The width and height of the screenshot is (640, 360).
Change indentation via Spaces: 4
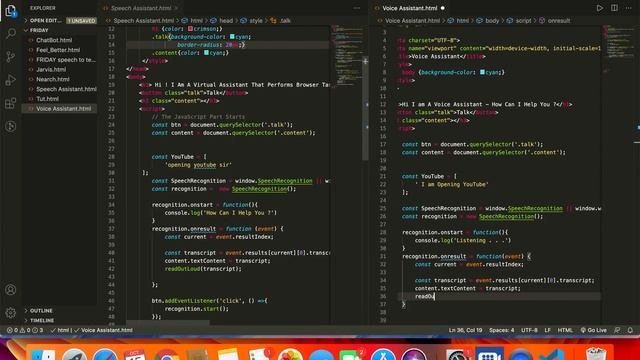pyautogui.click(x=502, y=330)
